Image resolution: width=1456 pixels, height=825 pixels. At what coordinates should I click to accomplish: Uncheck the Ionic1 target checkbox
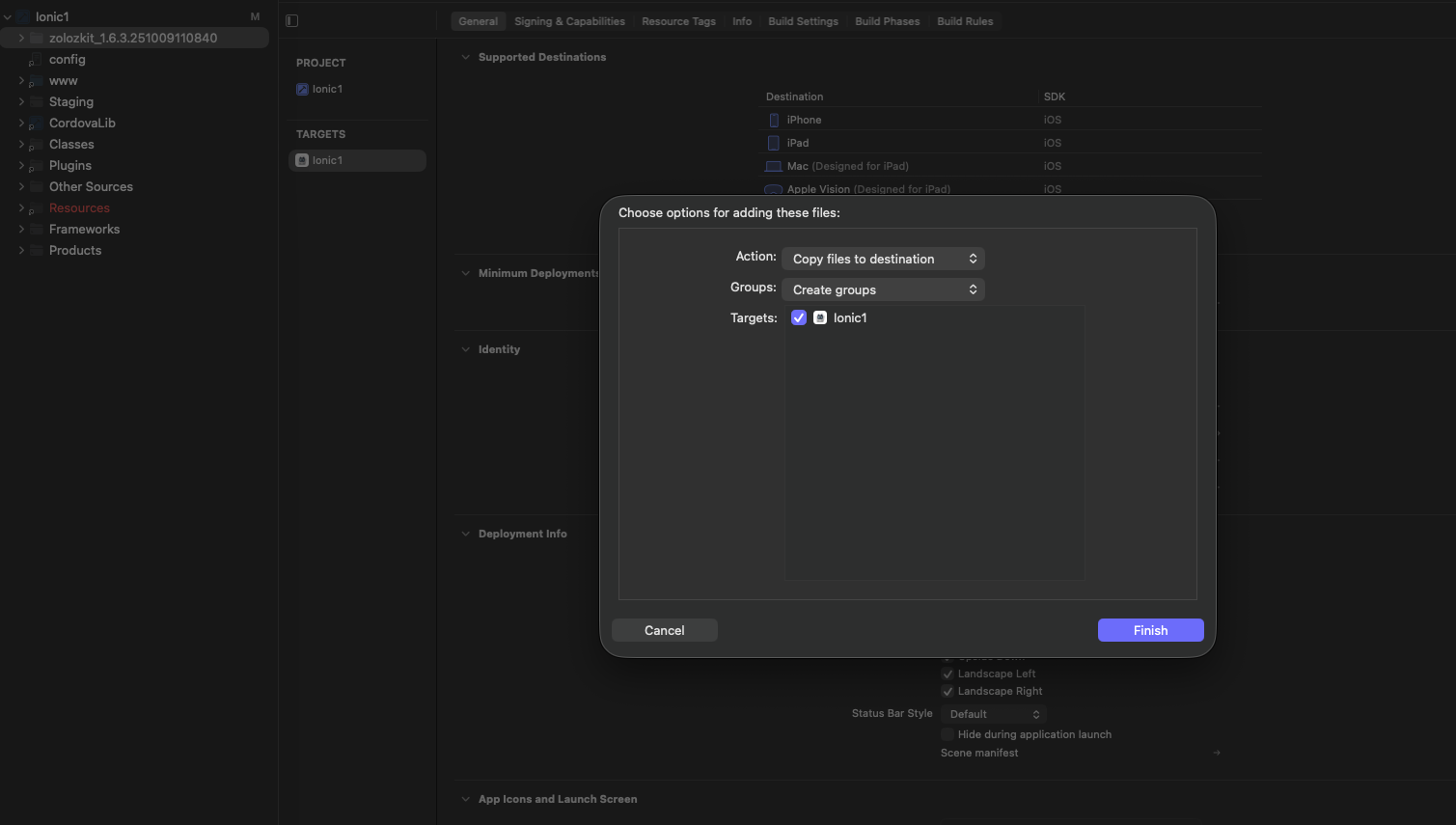pos(799,317)
